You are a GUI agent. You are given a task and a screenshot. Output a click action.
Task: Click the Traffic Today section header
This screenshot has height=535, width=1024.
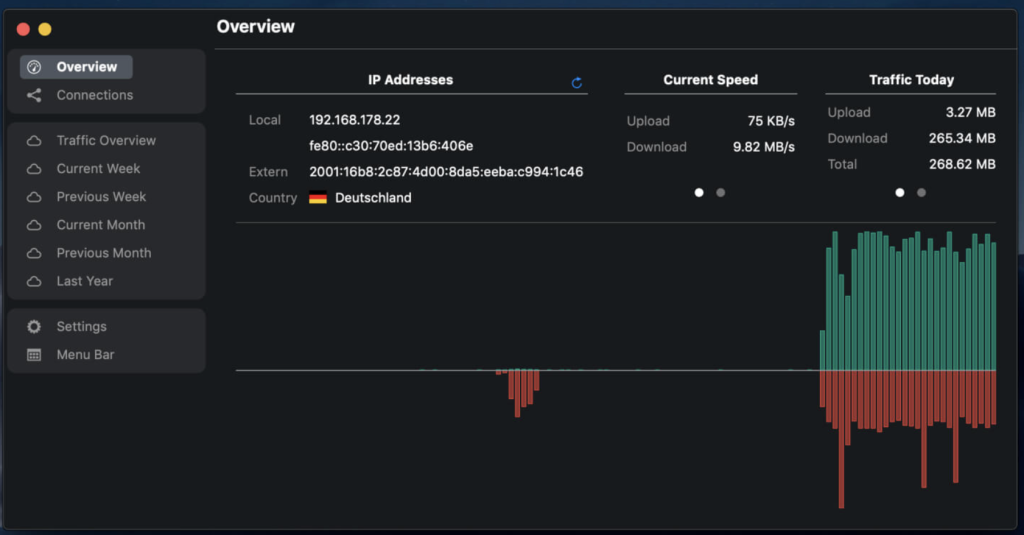[911, 80]
